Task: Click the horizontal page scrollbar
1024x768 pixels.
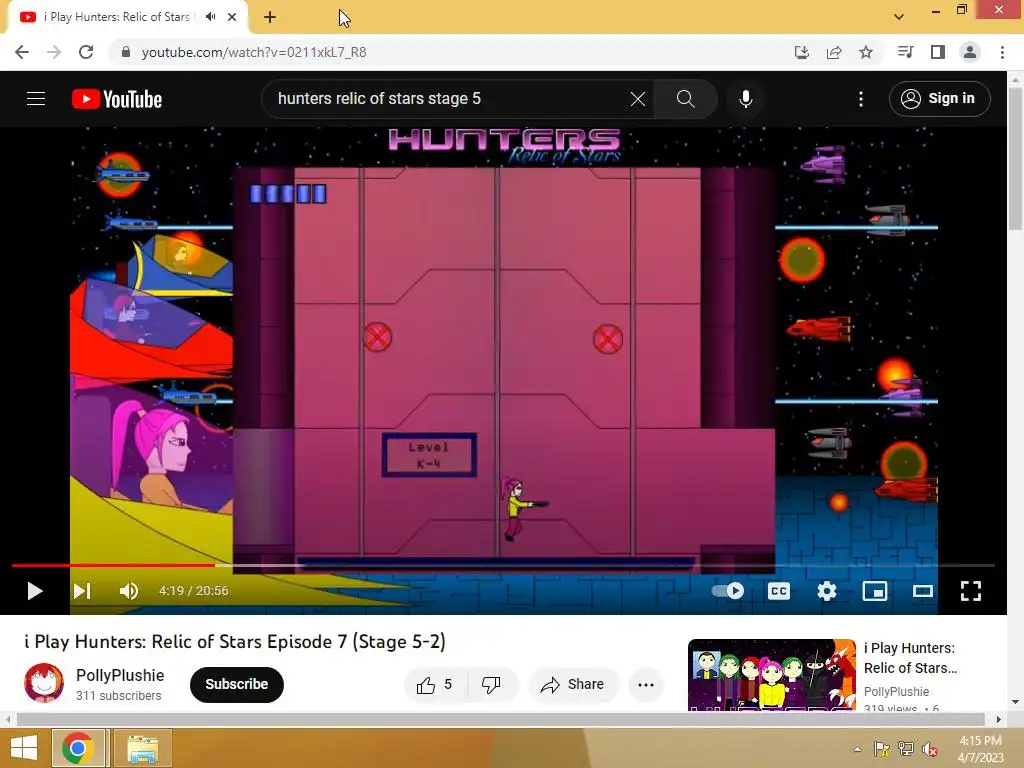Action: point(500,720)
